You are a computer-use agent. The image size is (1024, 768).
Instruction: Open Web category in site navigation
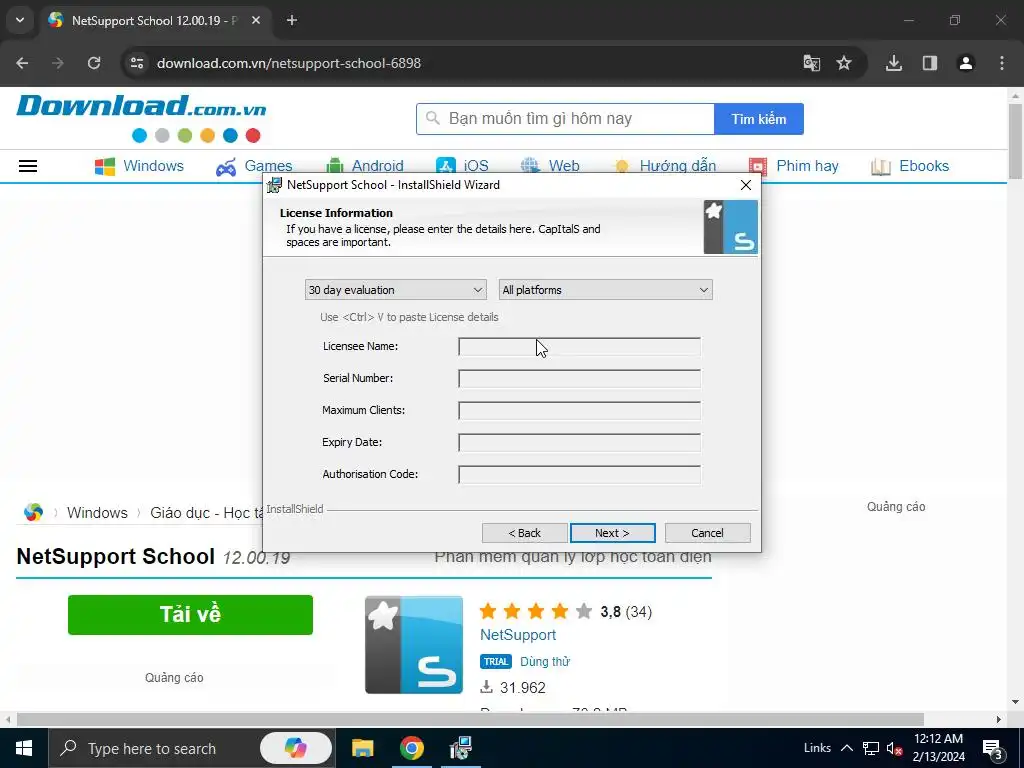tap(550, 166)
